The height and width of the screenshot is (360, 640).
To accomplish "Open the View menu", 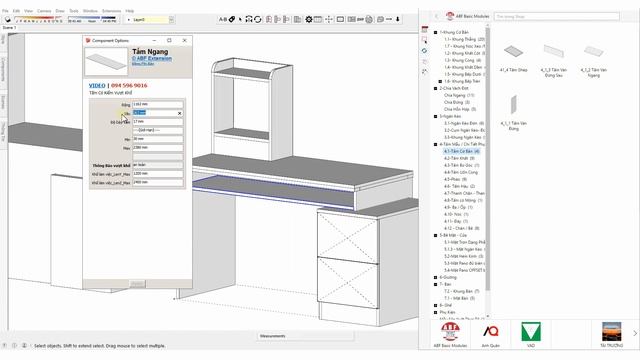I will click(x=28, y=11).
